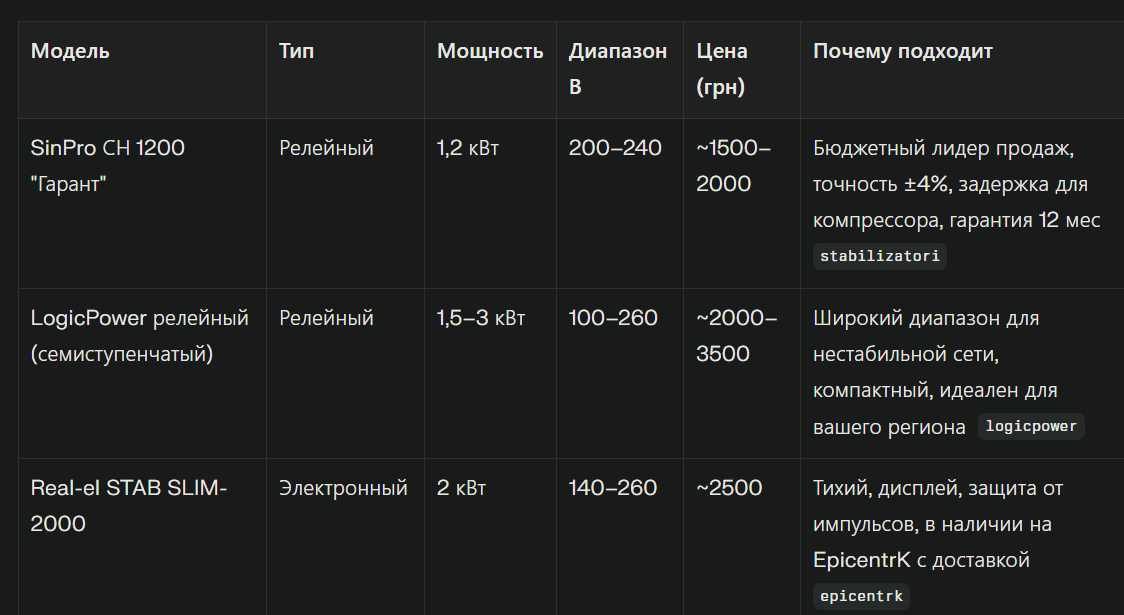This screenshot has width=1124, height=615.
Task: Click the "~2000–3500" price cell
Action: (x=736, y=336)
